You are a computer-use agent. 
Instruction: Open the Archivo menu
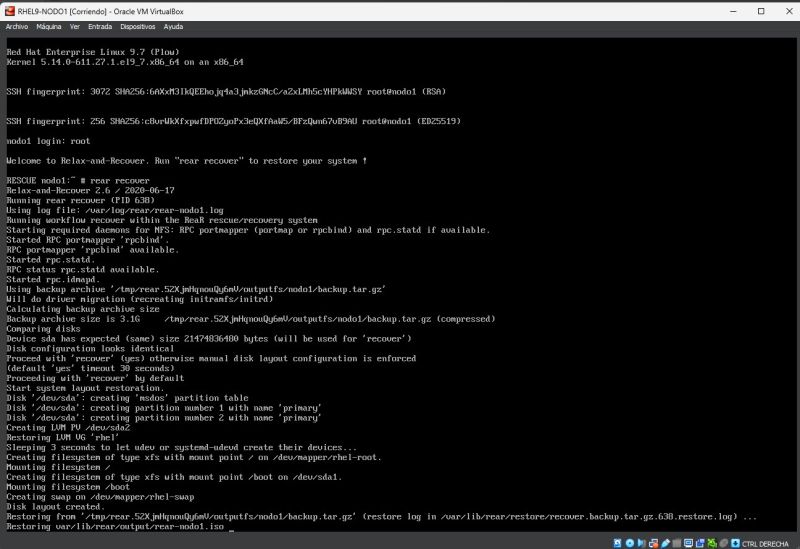(17, 27)
